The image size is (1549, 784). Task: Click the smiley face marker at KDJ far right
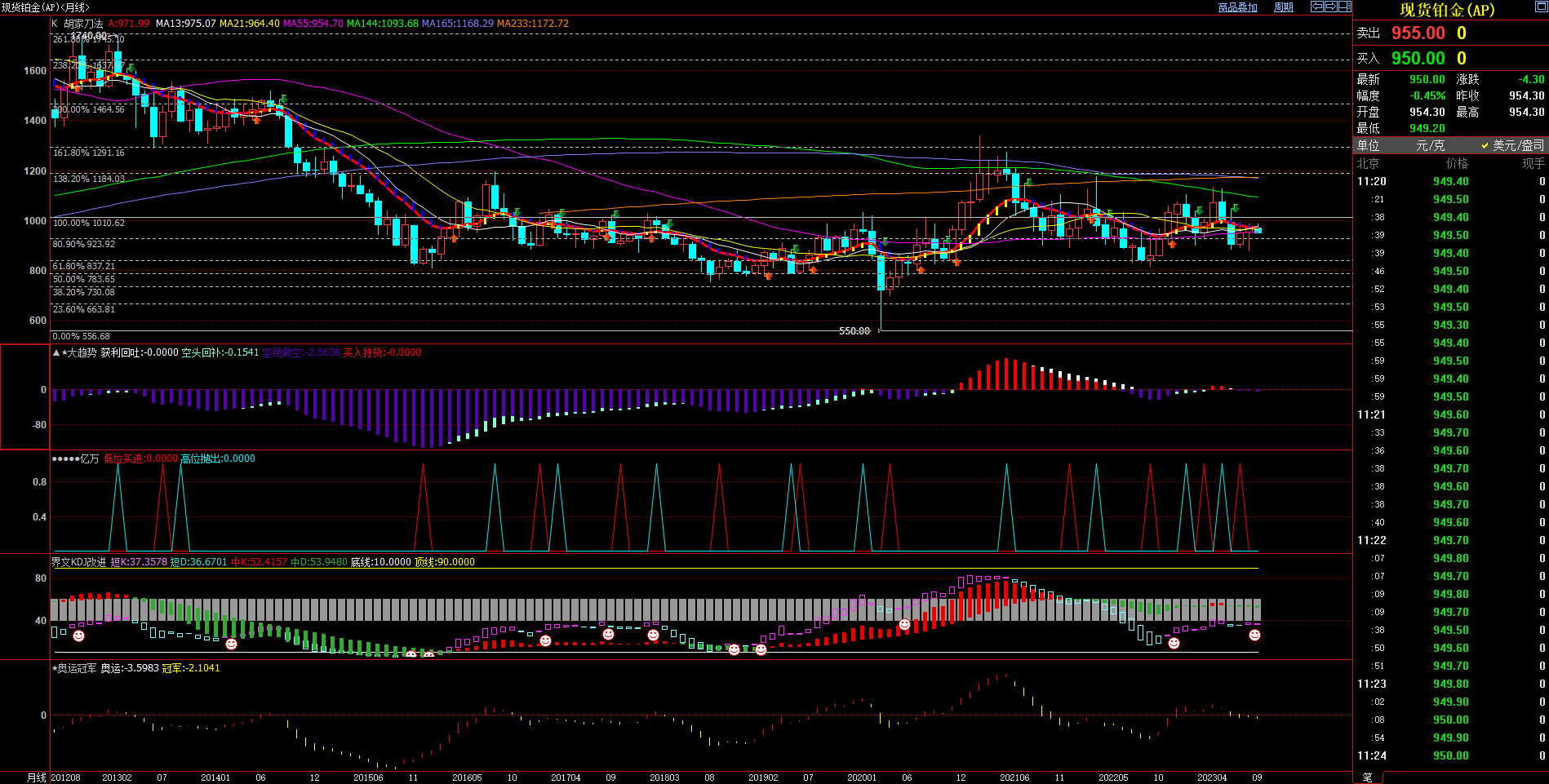pos(1254,635)
